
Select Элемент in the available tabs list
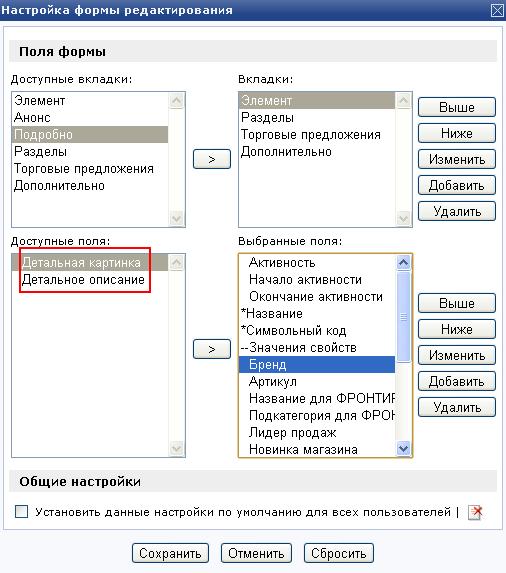[x=90, y=100]
